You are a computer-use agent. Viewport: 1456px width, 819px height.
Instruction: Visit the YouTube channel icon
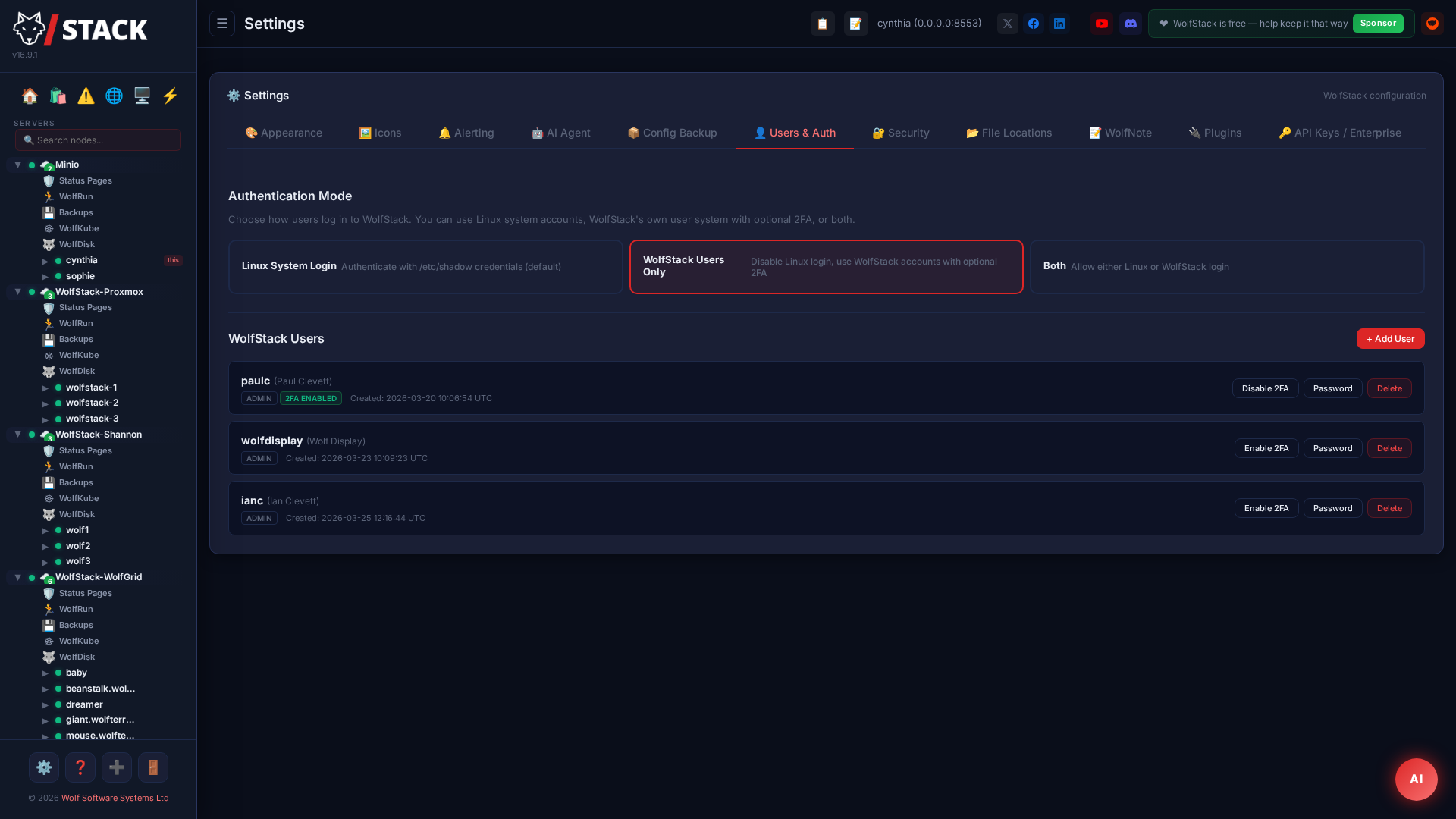click(x=1102, y=24)
